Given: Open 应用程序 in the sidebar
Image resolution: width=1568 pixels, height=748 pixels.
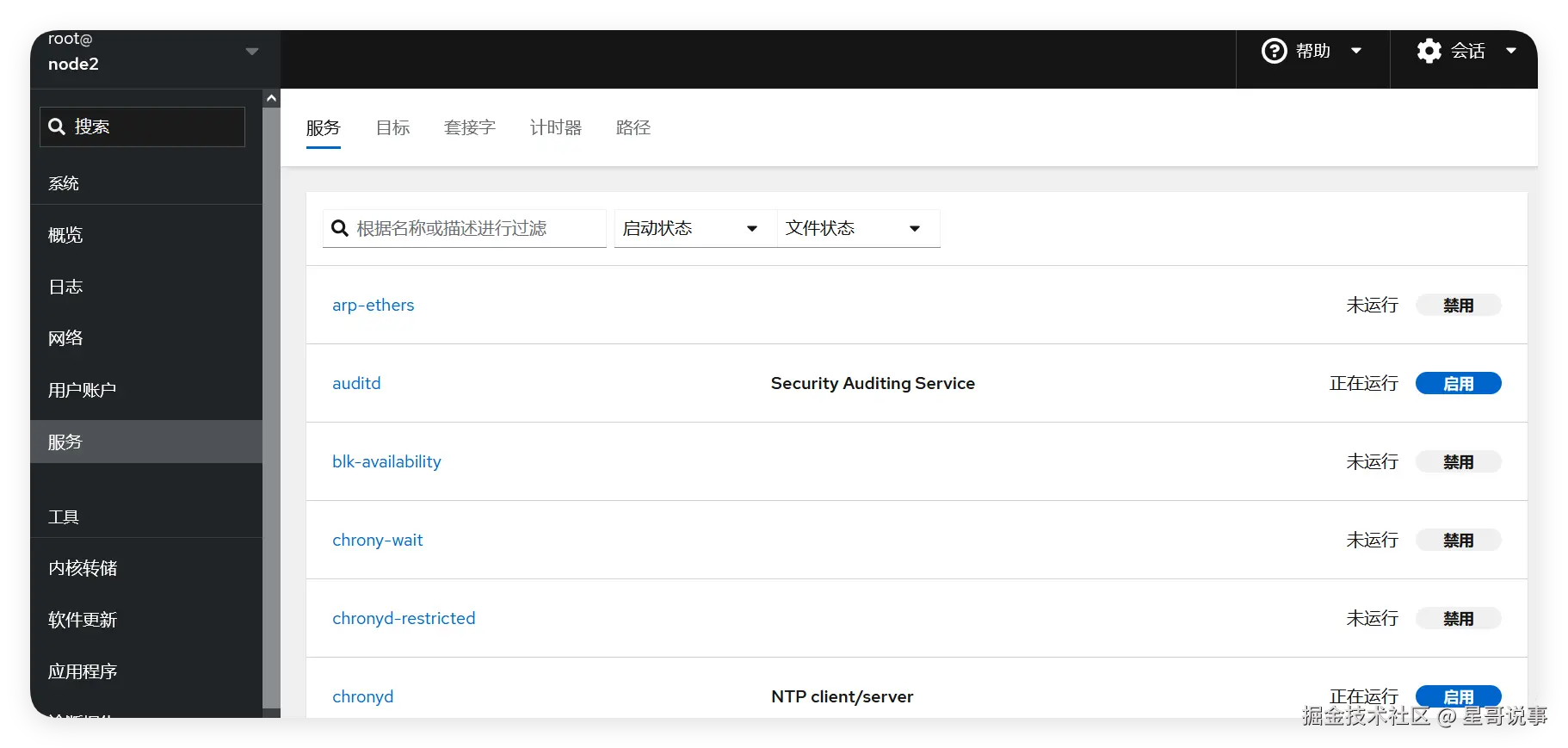Looking at the screenshot, I should coord(146,671).
